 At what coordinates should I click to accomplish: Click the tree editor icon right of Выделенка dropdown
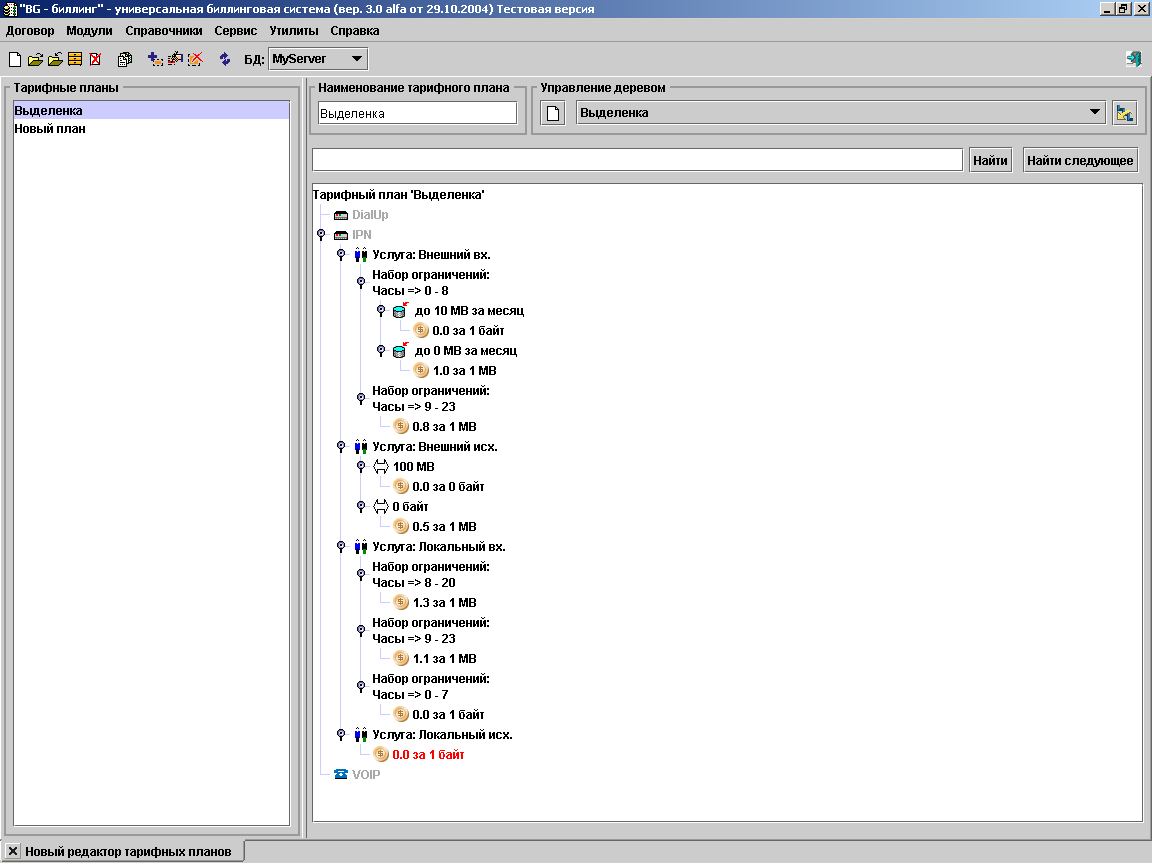pos(1124,113)
